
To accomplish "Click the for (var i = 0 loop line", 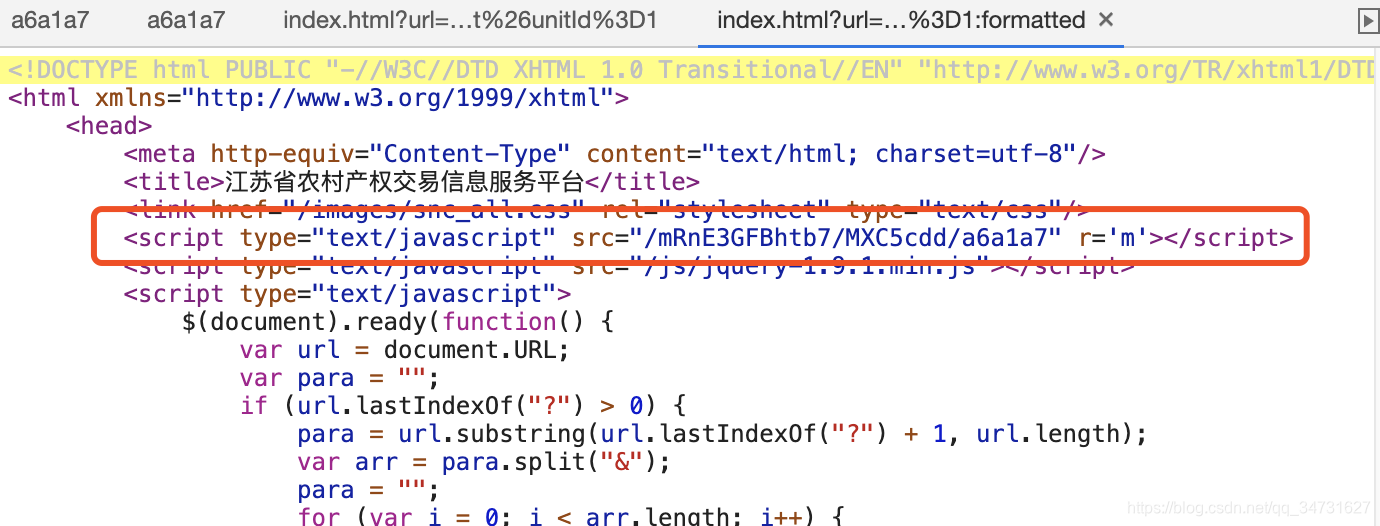I will point(571,516).
